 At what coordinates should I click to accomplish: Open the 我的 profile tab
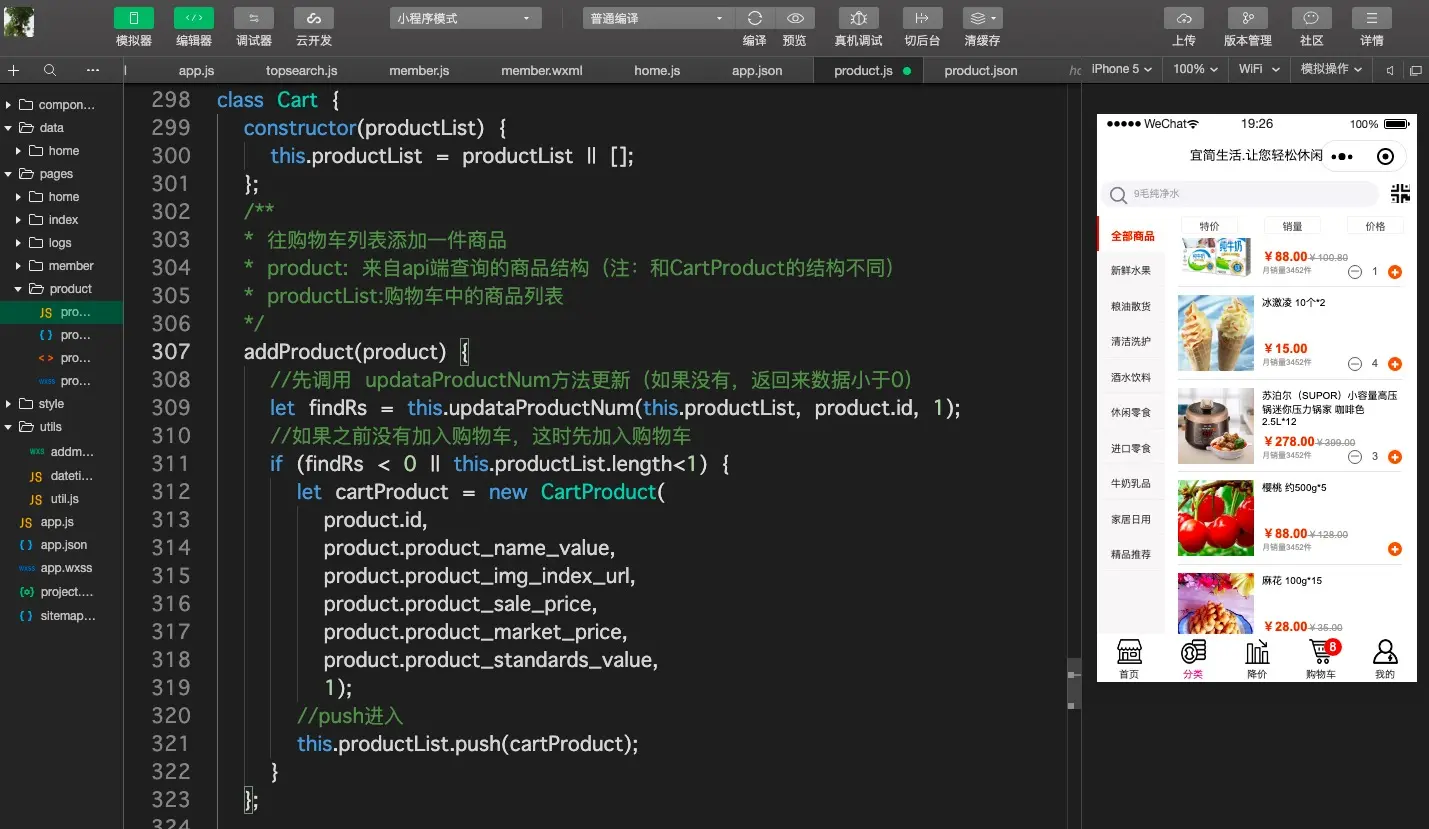click(x=1385, y=660)
